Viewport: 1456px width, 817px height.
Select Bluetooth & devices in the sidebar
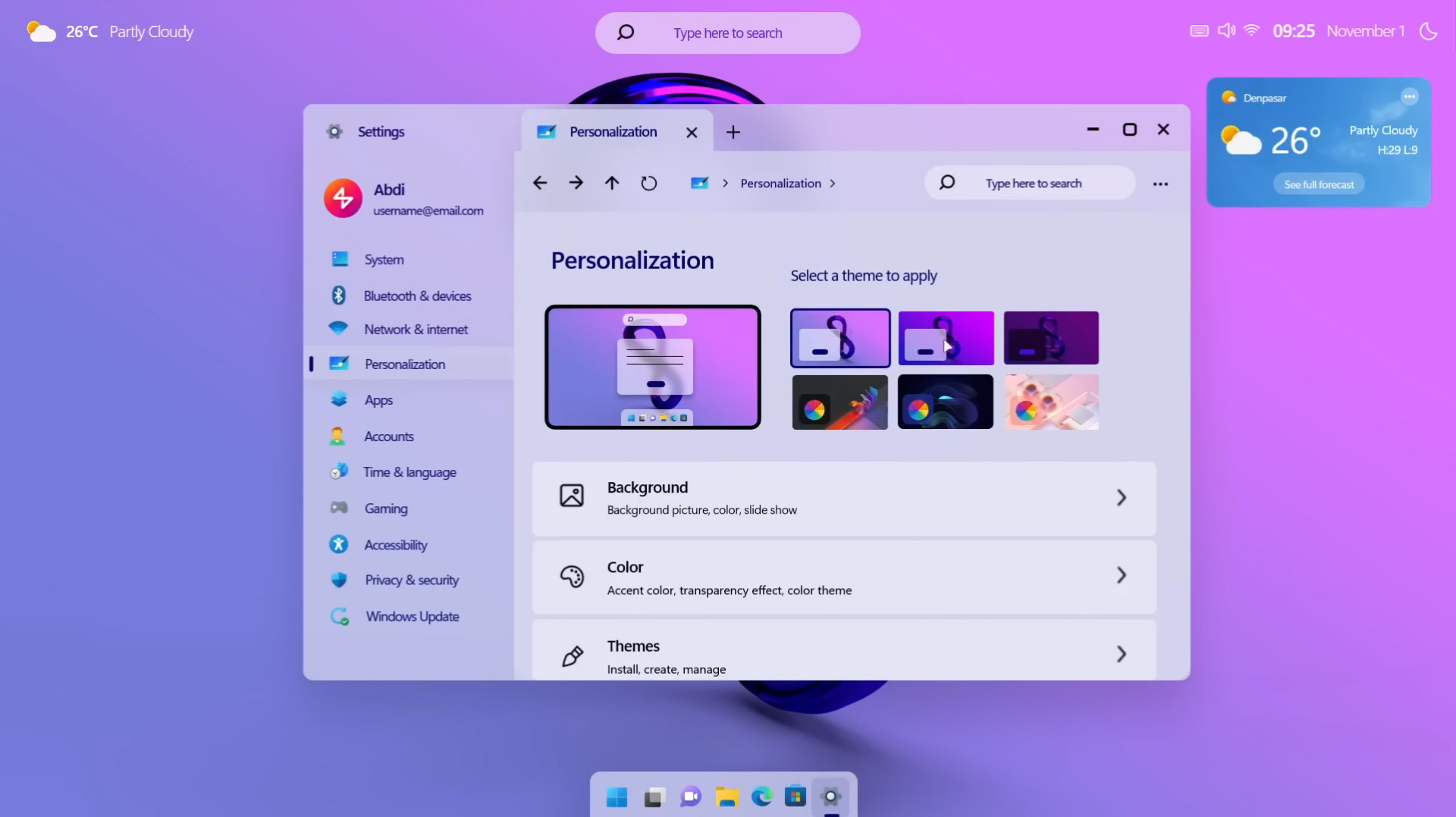coord(418,296)
